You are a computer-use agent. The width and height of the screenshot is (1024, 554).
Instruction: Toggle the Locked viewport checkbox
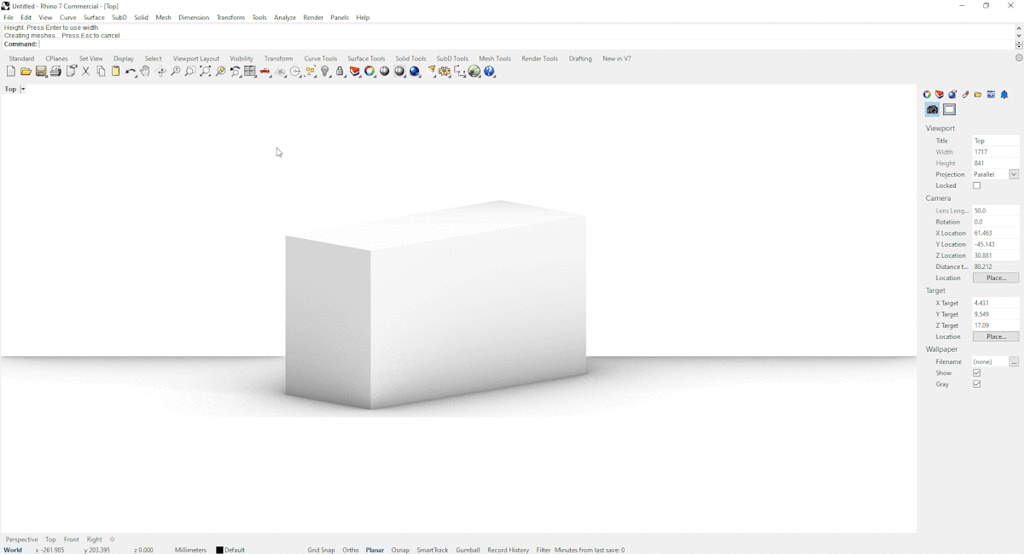coord(977,186)
